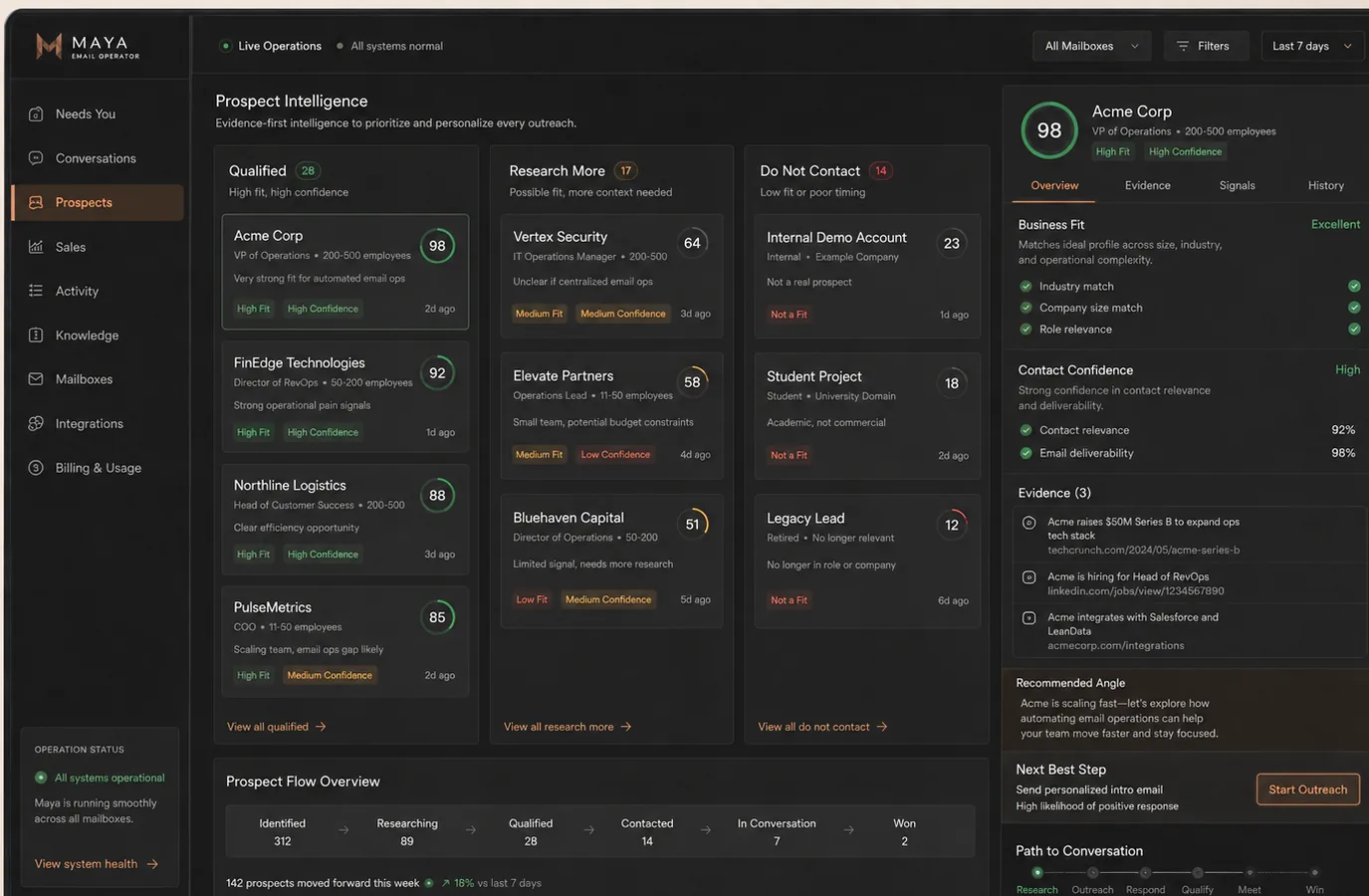Click the arrow after View all qualified
Image resolution: width=1369 pixels, height=896 pixels.
[321, 727]
